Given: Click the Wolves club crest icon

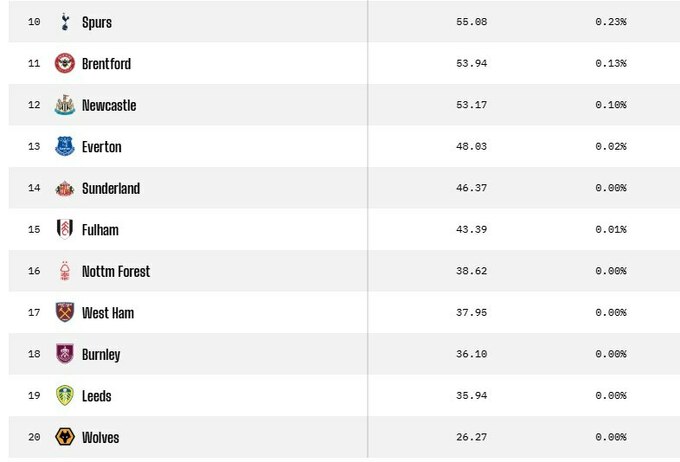Looking at the screenshot, I should pyautogui.click(x=65, y=437).
